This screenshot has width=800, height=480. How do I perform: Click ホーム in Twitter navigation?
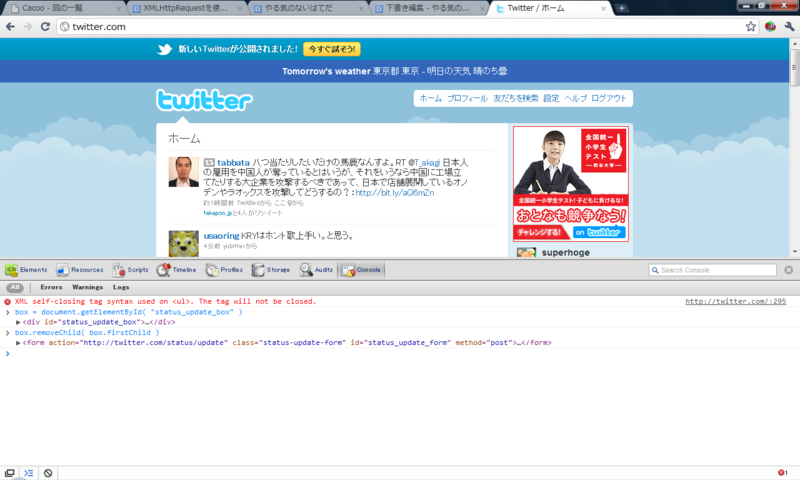(431, 98)
